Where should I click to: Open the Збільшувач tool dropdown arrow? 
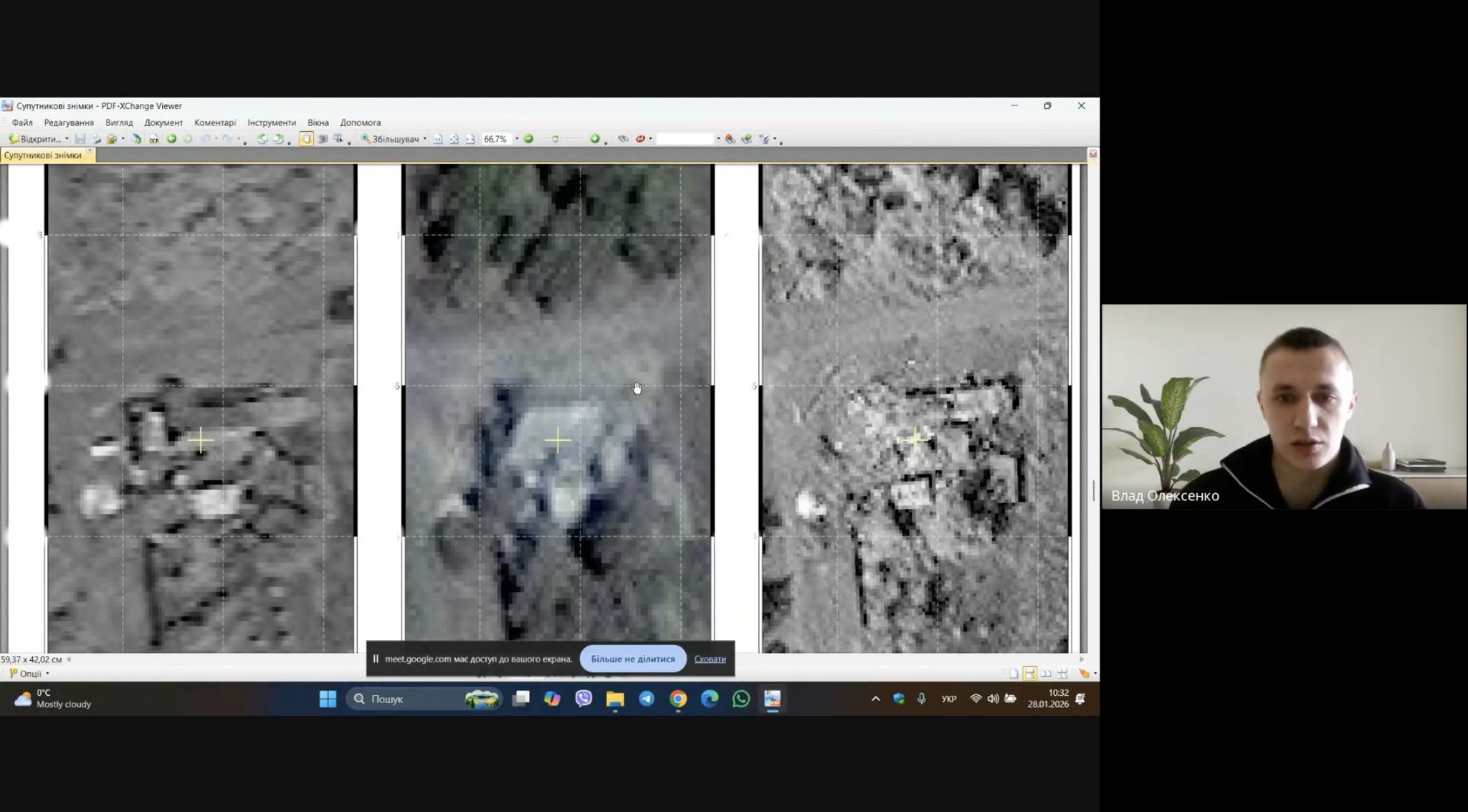[424, 139]
